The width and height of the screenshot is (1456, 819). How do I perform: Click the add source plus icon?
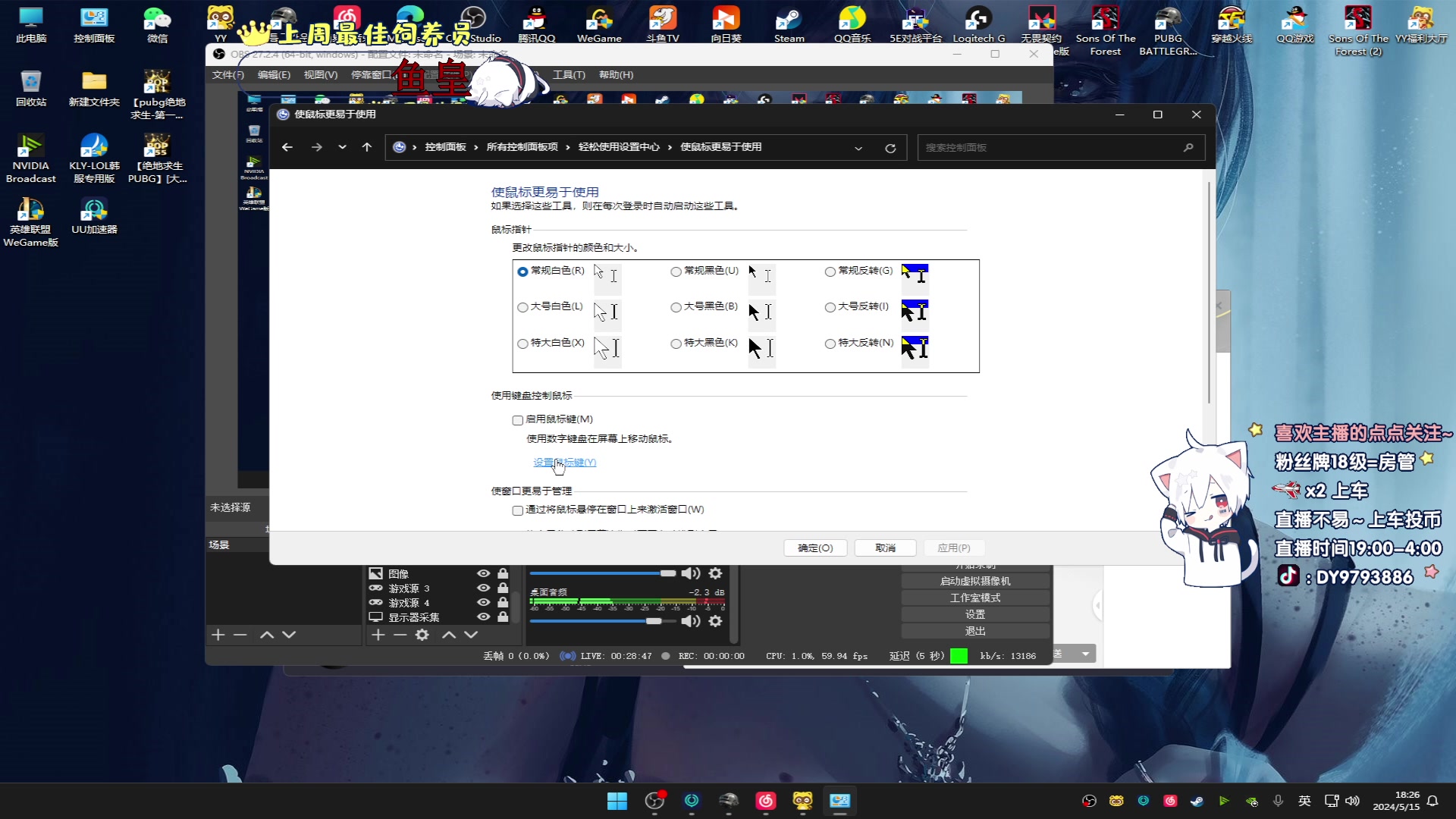point(378,635)
